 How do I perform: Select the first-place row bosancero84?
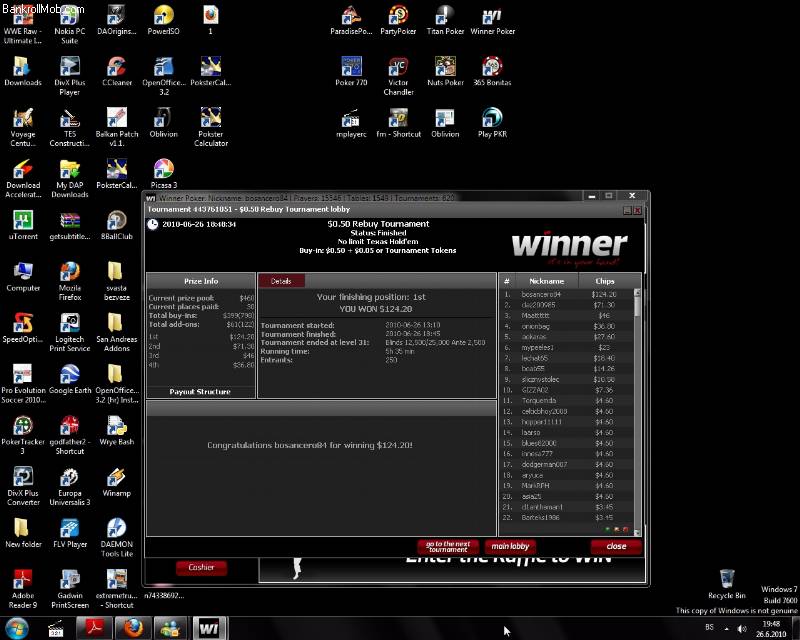pos(567,294)
